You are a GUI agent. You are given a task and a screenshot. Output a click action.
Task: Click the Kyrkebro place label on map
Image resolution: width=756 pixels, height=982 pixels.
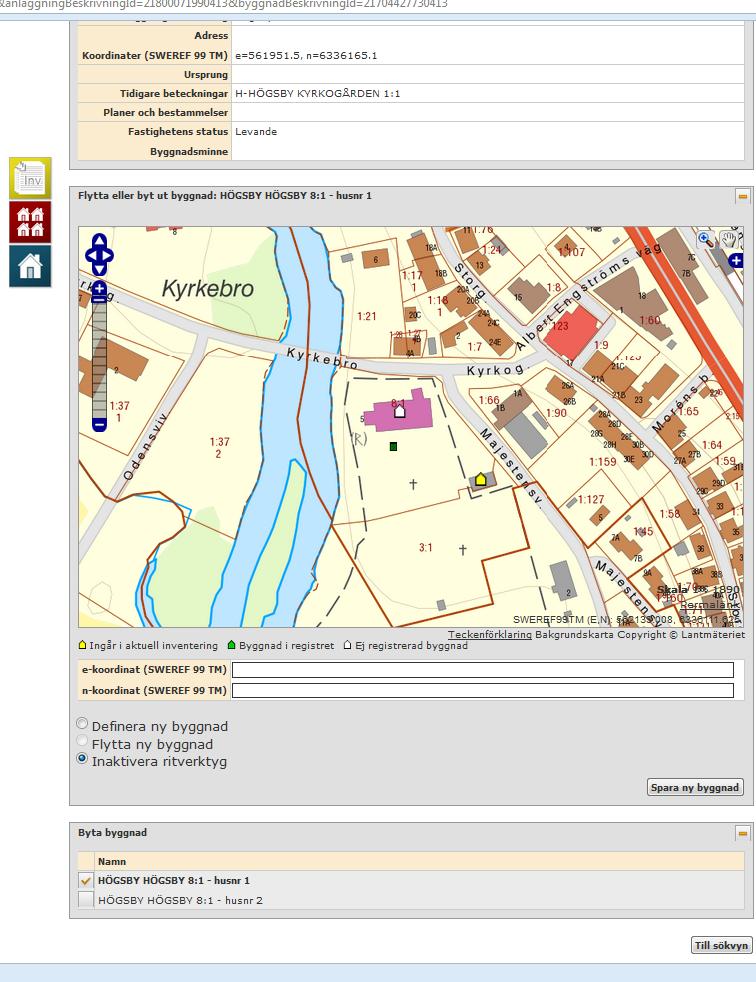tap(208, 289)
